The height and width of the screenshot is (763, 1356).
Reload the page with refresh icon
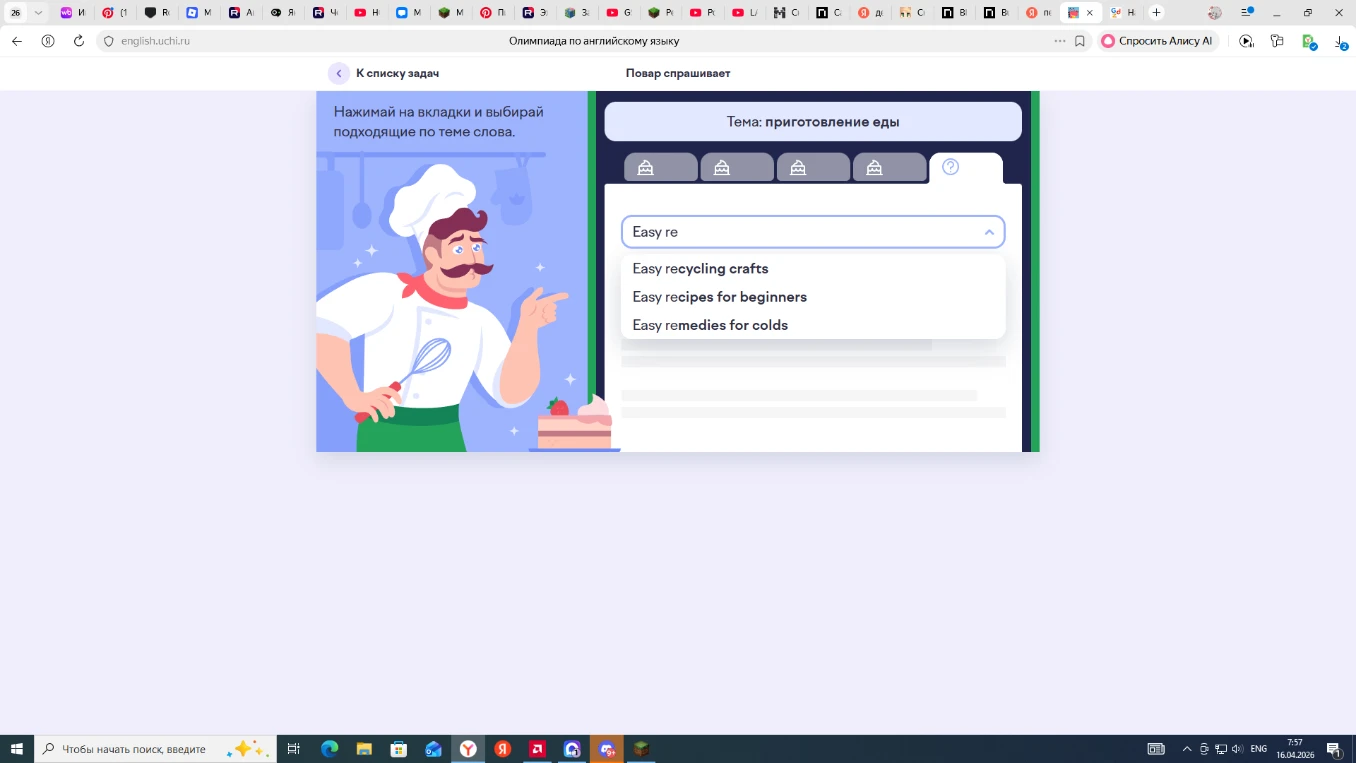pos(79,41)
